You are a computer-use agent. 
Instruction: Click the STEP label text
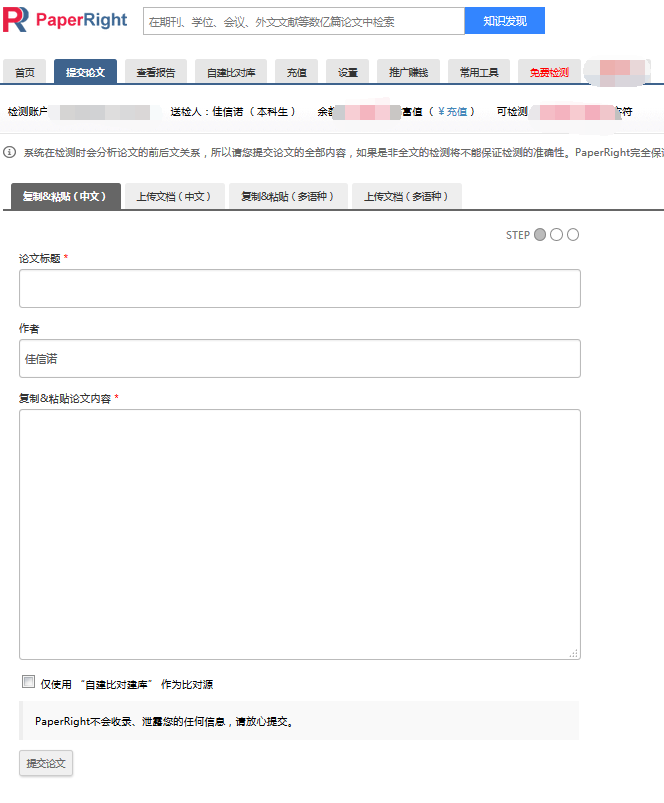518,235
